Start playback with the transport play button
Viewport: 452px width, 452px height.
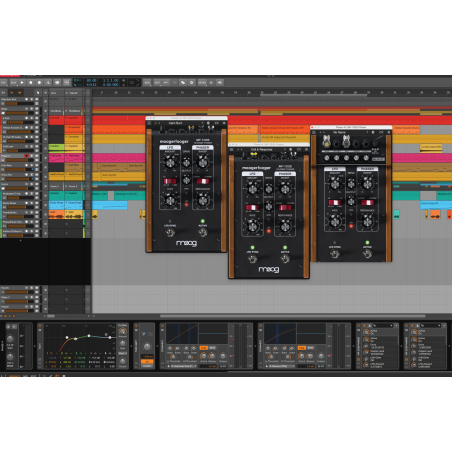tap(22, 82)
